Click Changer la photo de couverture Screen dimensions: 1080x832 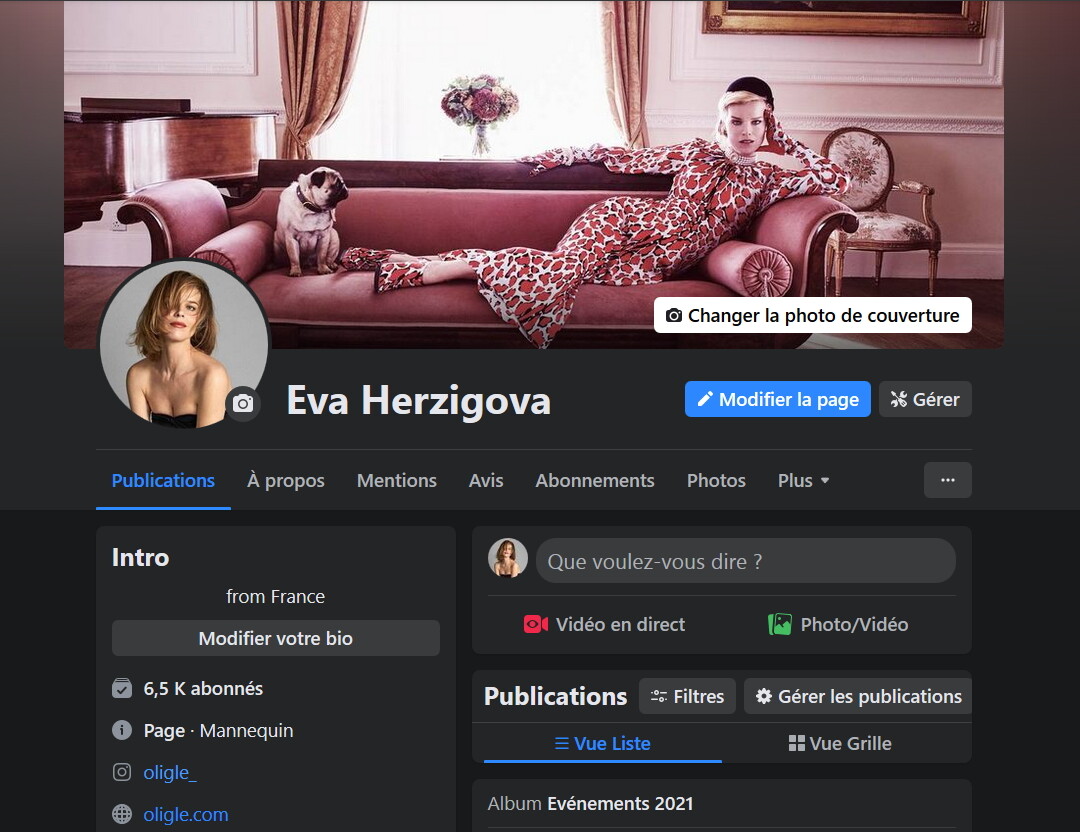click(x=812, y=315)
